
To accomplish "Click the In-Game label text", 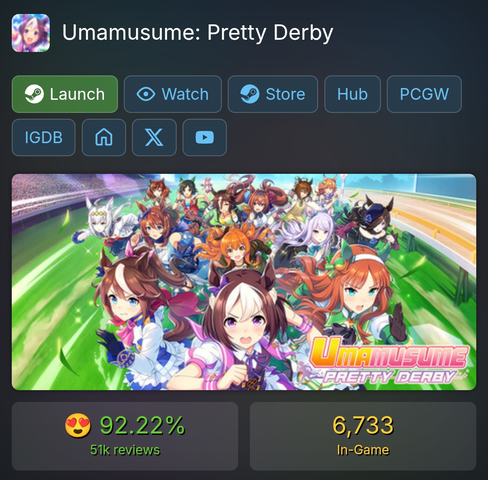I will tap(363, 450).
